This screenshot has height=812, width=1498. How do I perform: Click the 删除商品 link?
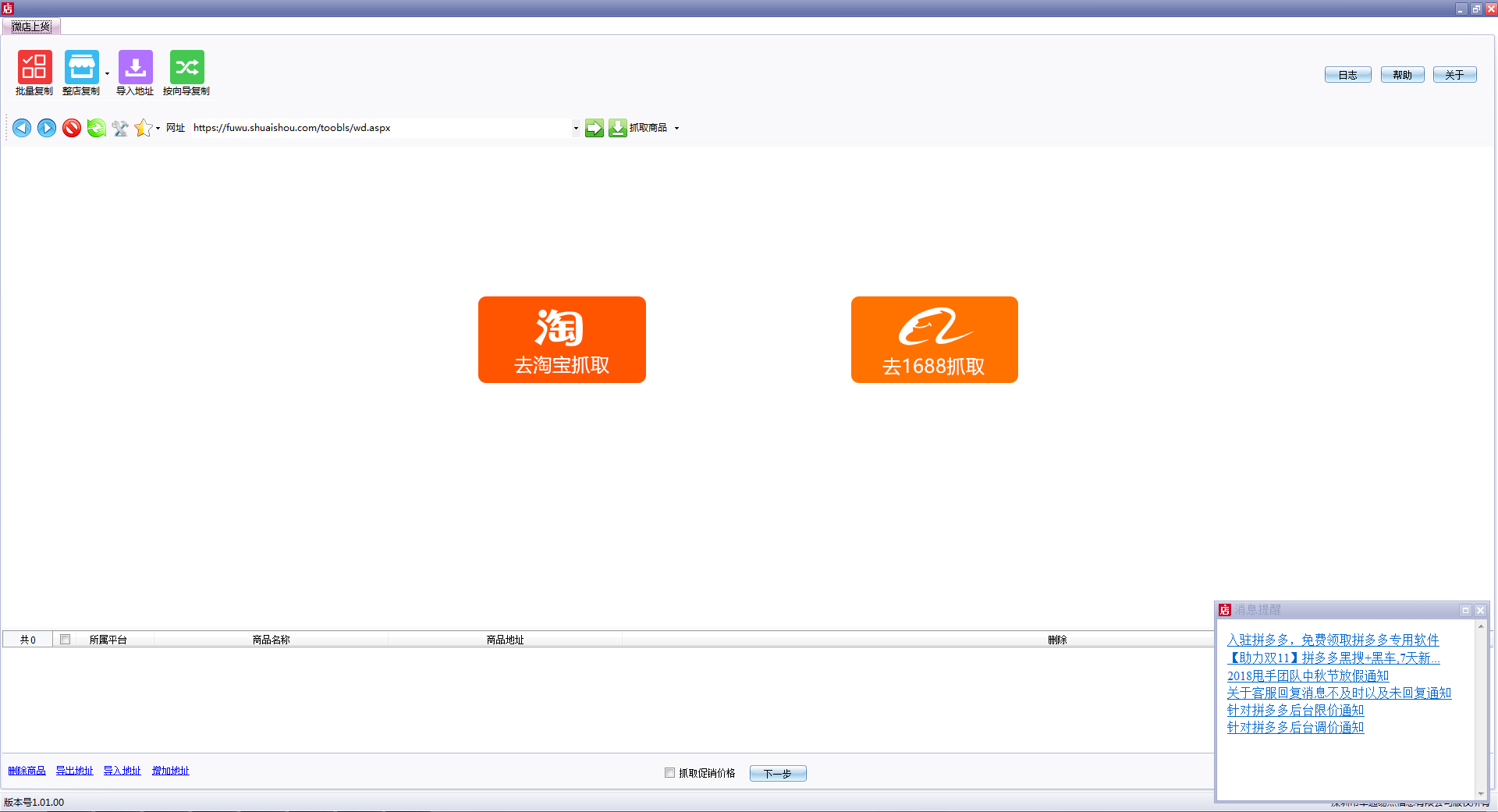(27, 771)
